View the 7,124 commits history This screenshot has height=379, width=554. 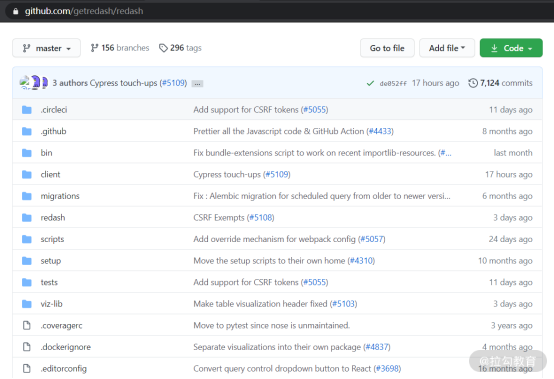click(506, 83)
